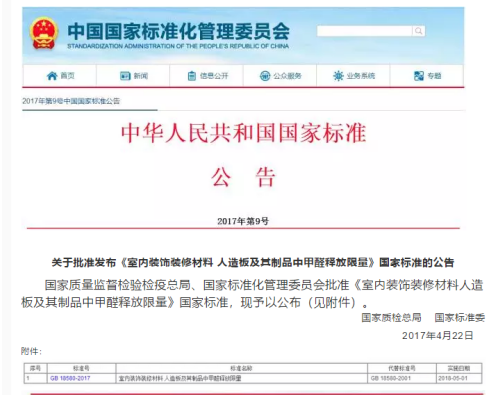Click the search magnifier icon
This screenshot has width=489, height=395.
tap(418, 31)
